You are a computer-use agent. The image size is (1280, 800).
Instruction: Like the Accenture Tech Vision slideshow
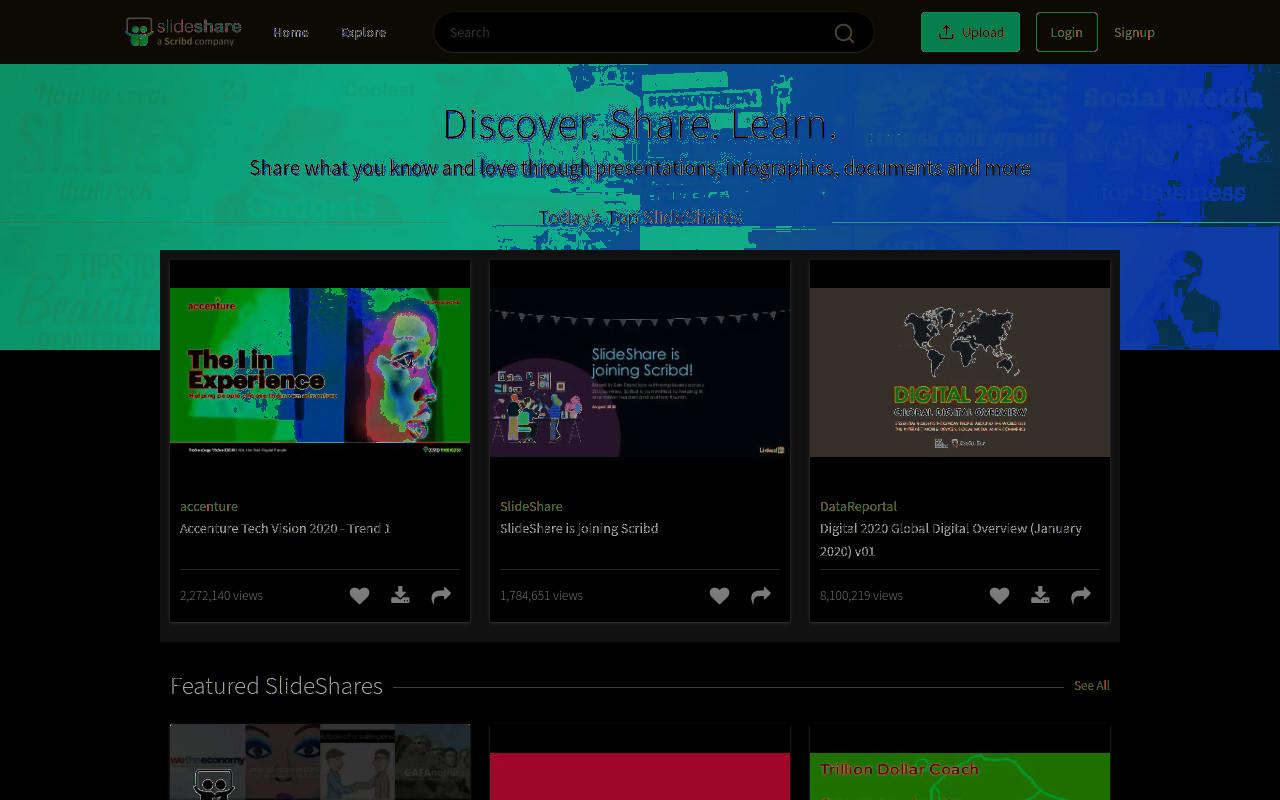pyautogui.click(x=360, y=595)
